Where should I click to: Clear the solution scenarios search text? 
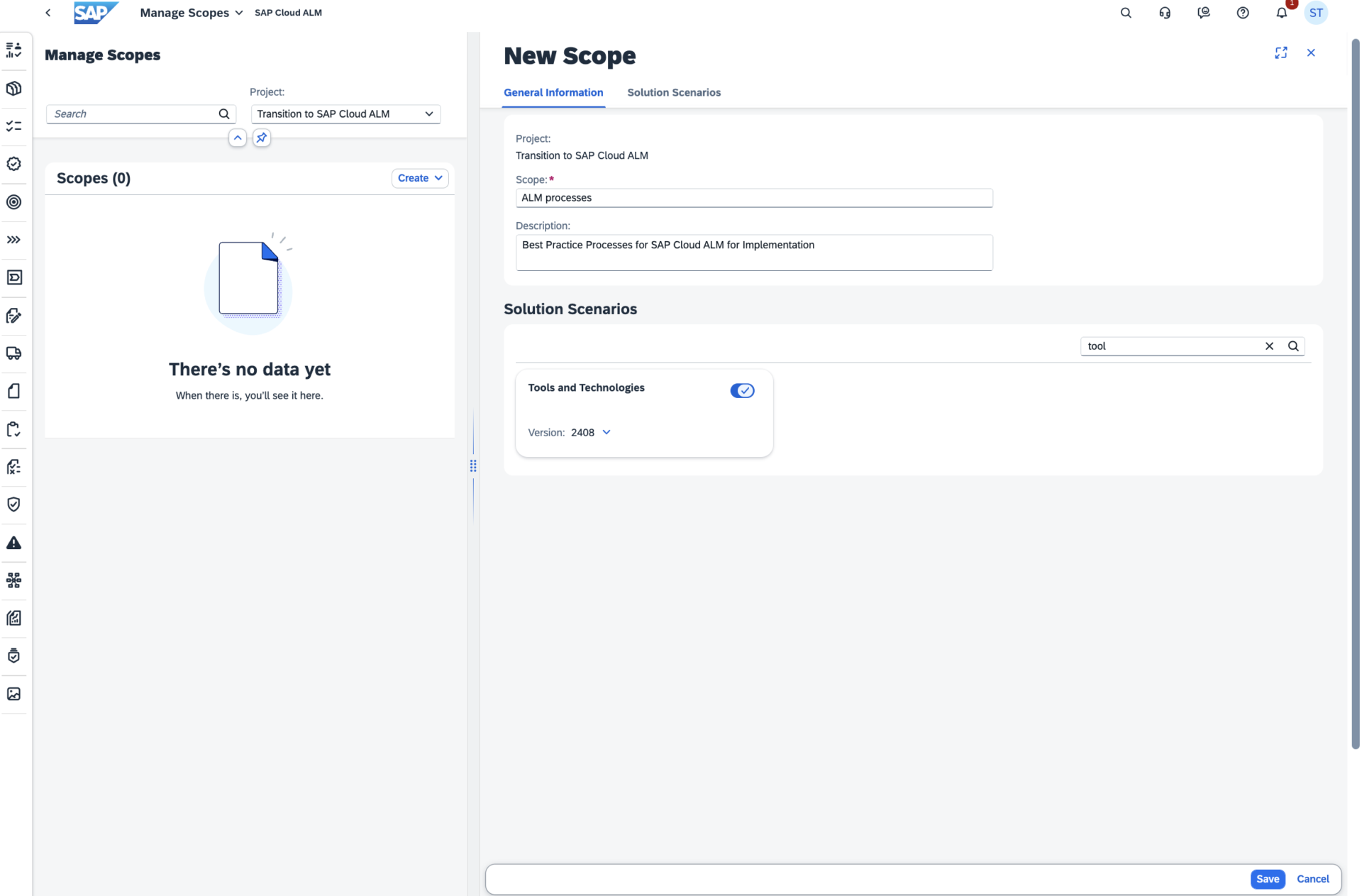click(1269, 346)
